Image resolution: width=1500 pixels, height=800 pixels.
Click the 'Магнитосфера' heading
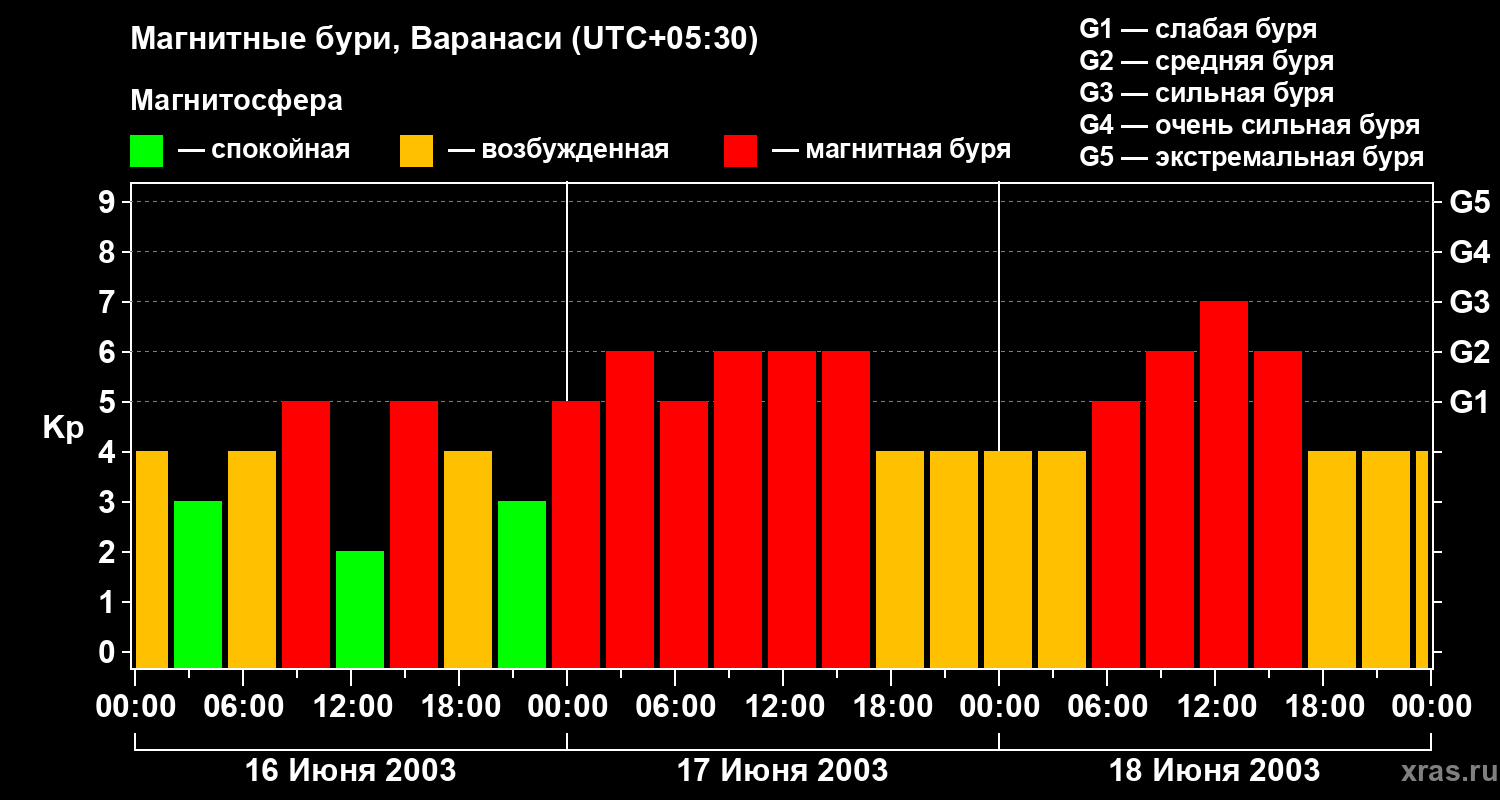(x=236, y=100)
